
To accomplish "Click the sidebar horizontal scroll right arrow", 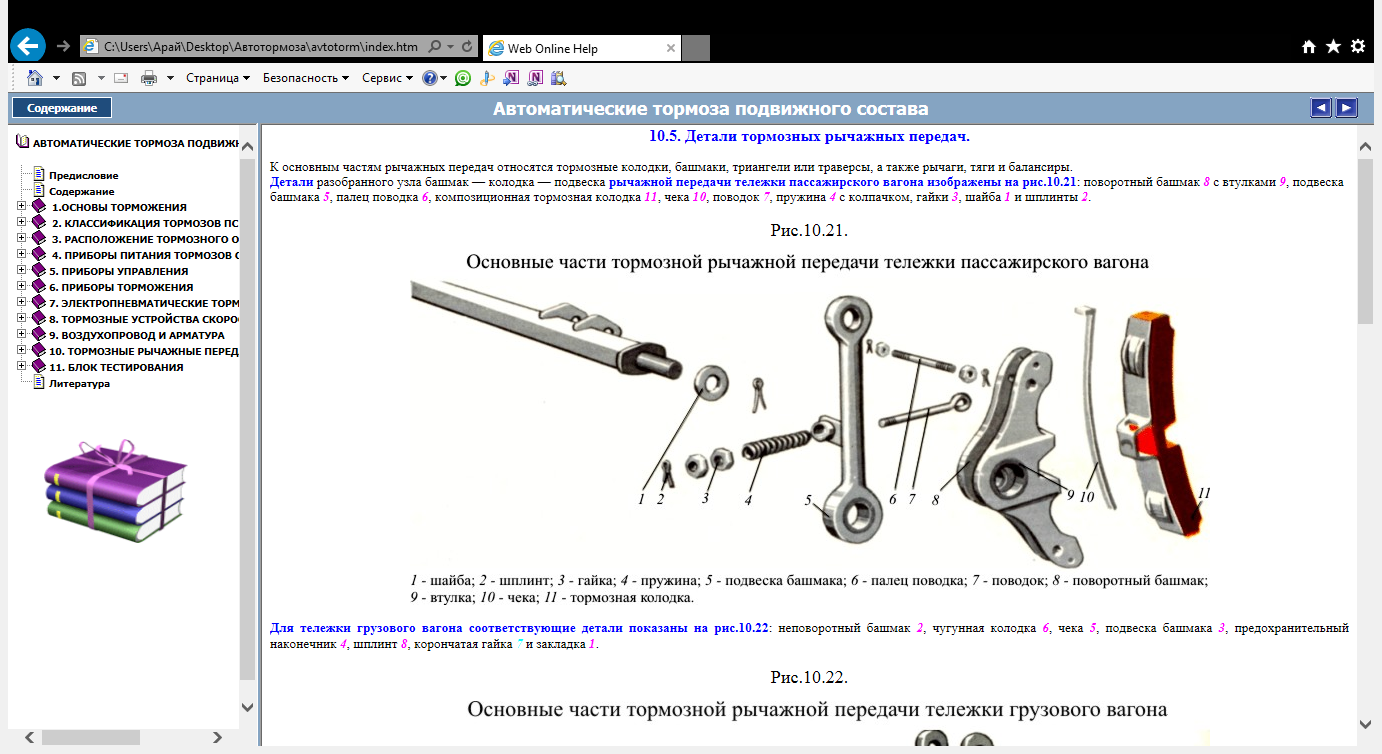I will pos(219,737).
